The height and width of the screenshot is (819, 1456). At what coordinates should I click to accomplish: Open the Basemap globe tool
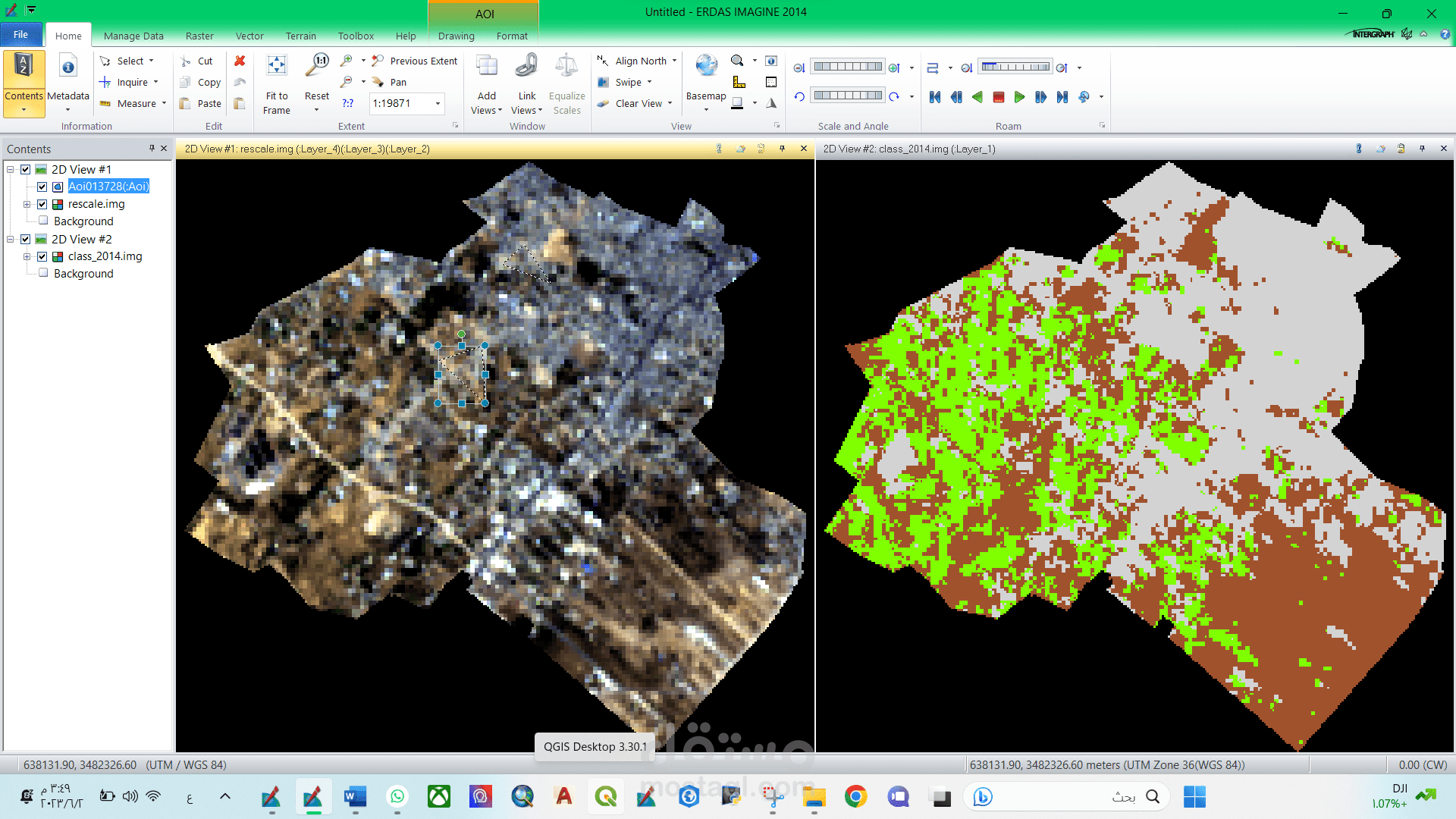click(706, 66)
